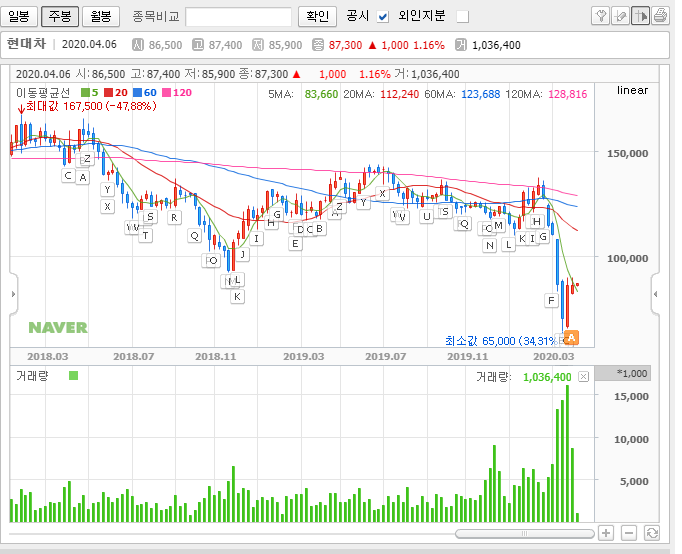Open the U disclosure marker

(427, 217)
